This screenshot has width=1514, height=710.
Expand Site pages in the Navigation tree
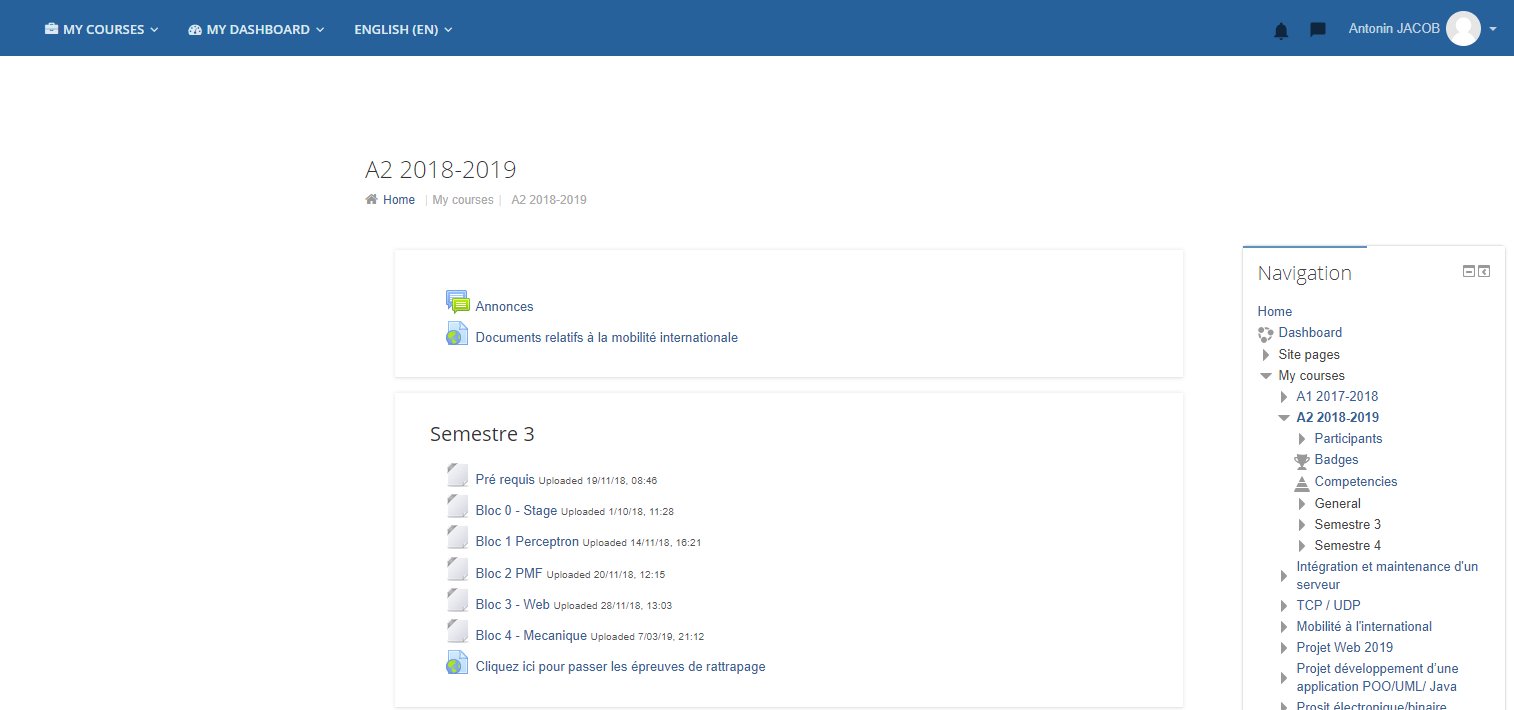tap(1267, 354)
